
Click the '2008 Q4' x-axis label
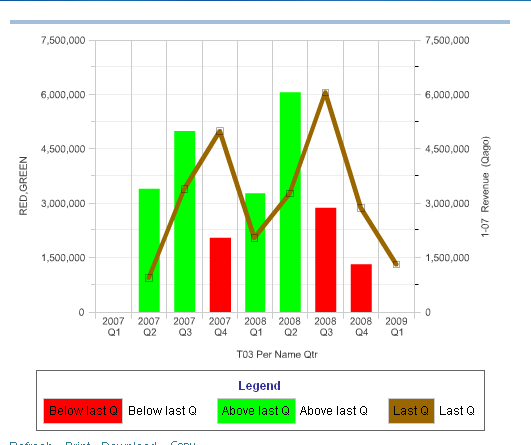tap(361, 326)
